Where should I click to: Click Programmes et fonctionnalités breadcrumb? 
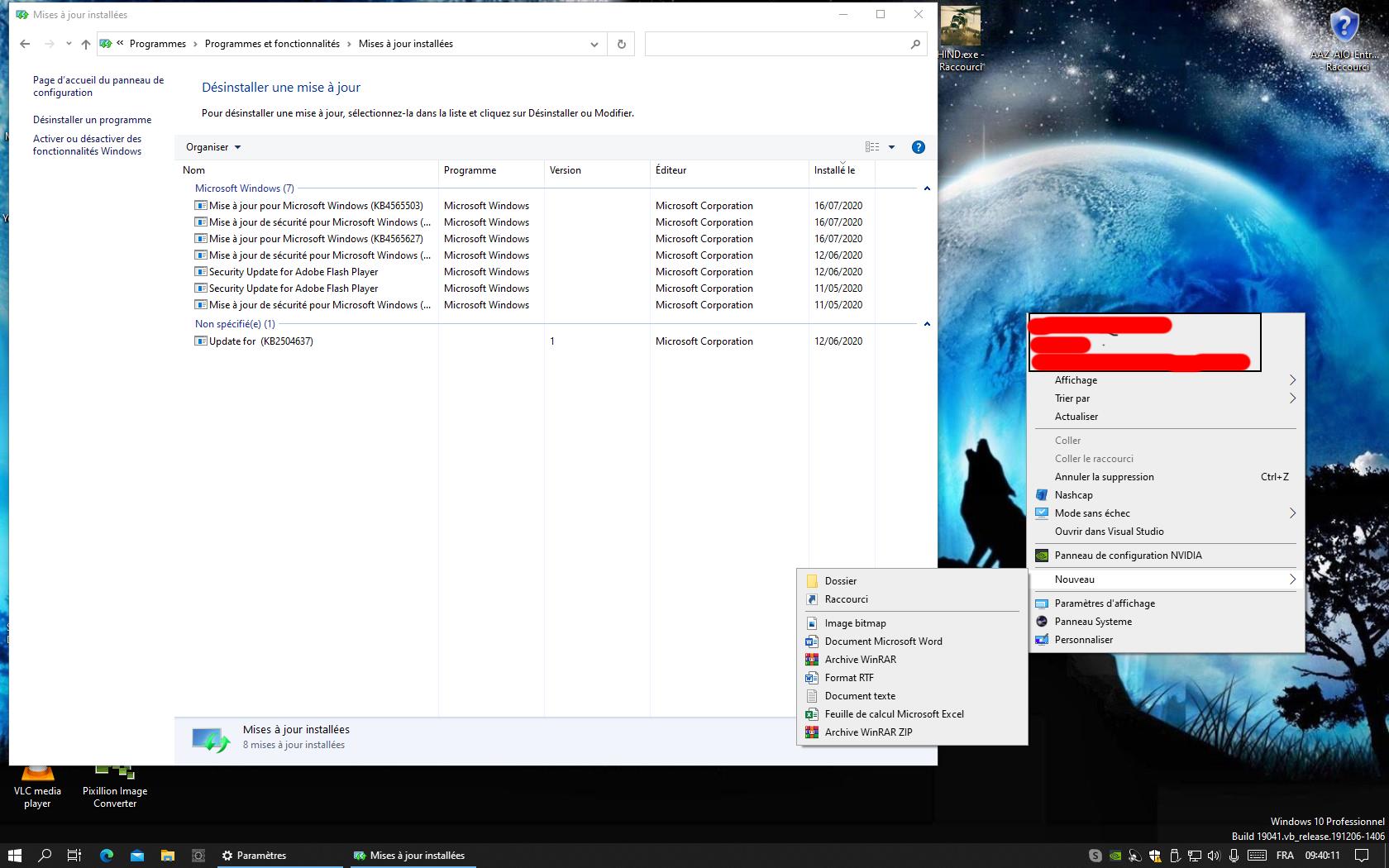click(272, 44)
